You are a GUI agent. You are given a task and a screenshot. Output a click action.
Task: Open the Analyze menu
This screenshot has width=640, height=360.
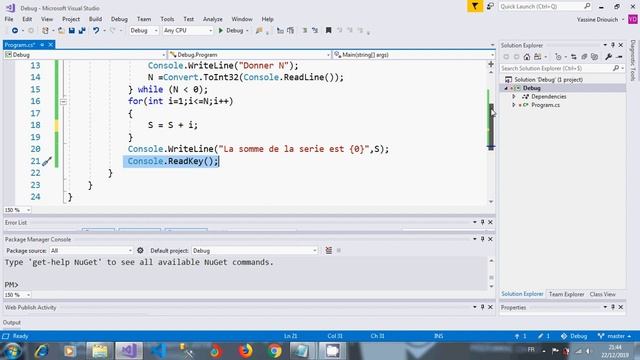(x=213, y=19)
